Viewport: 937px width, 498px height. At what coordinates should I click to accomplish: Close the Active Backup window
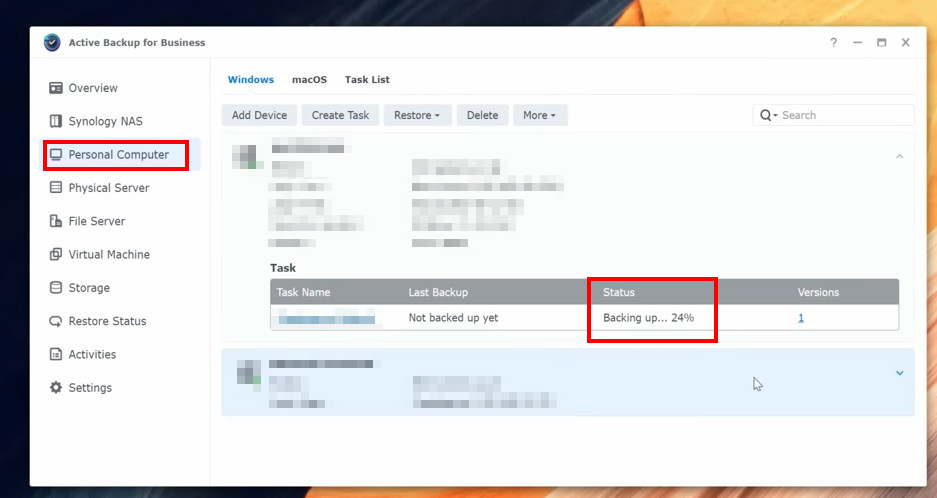click(906, 42)
